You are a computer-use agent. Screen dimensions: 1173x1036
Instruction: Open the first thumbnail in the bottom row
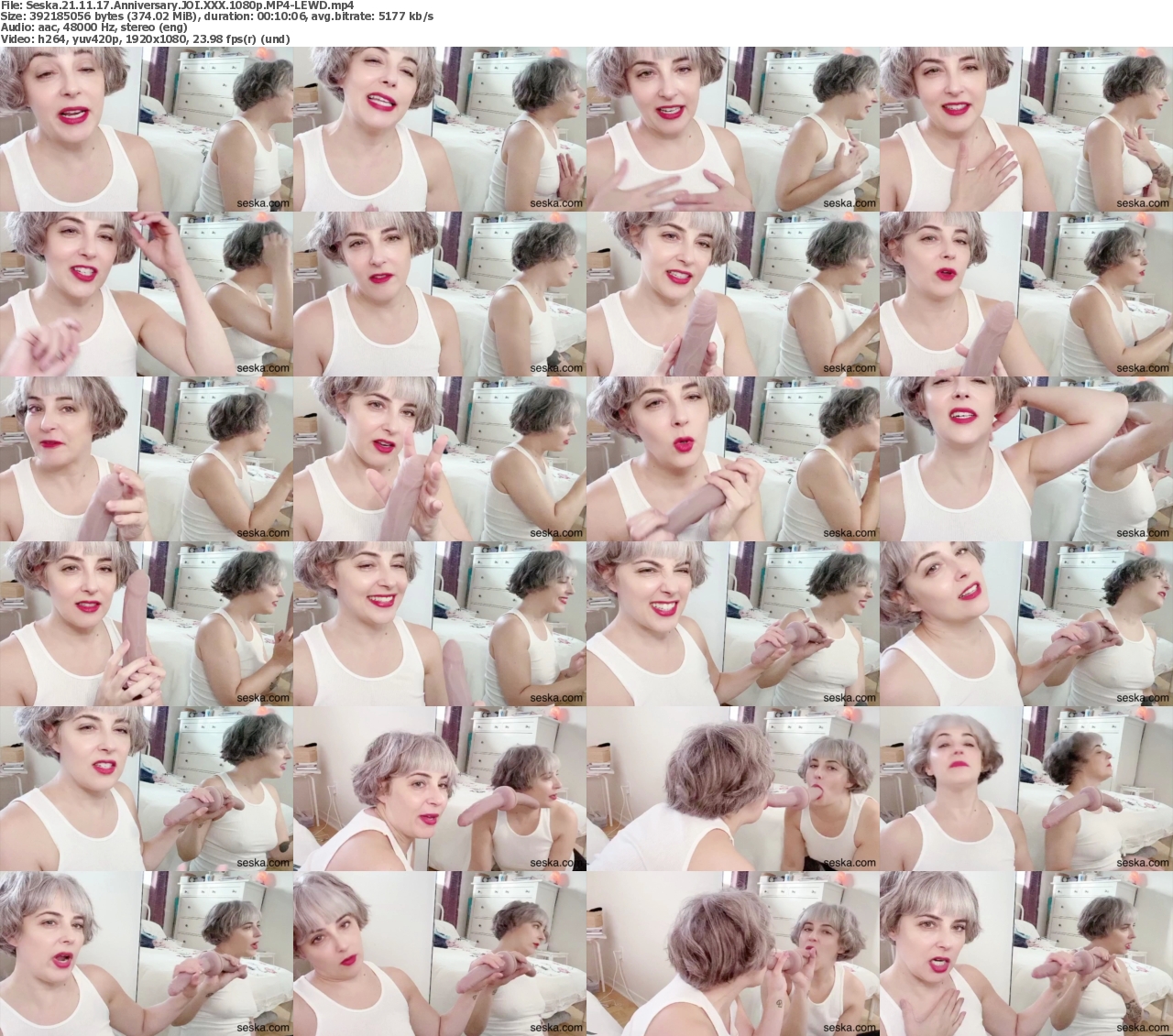point(147,954)
